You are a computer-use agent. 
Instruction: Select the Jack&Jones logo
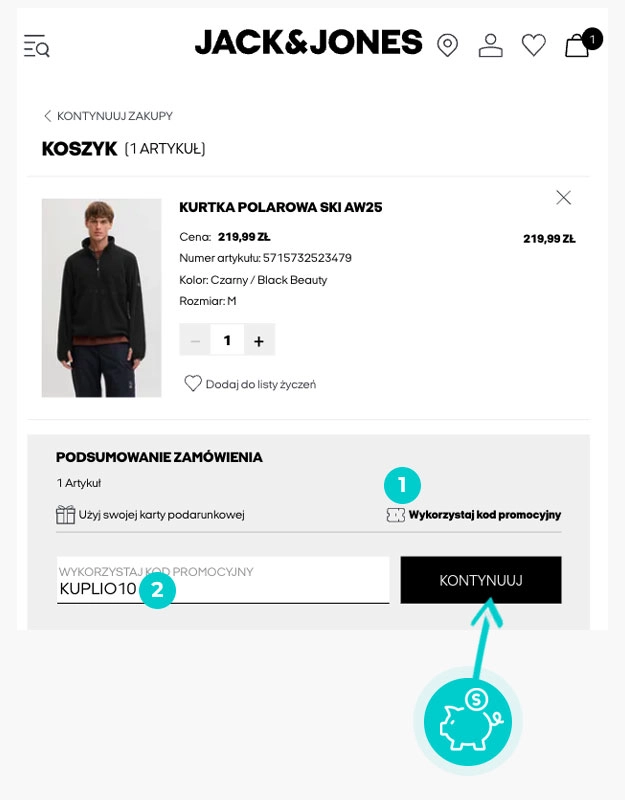click(305, 44)
